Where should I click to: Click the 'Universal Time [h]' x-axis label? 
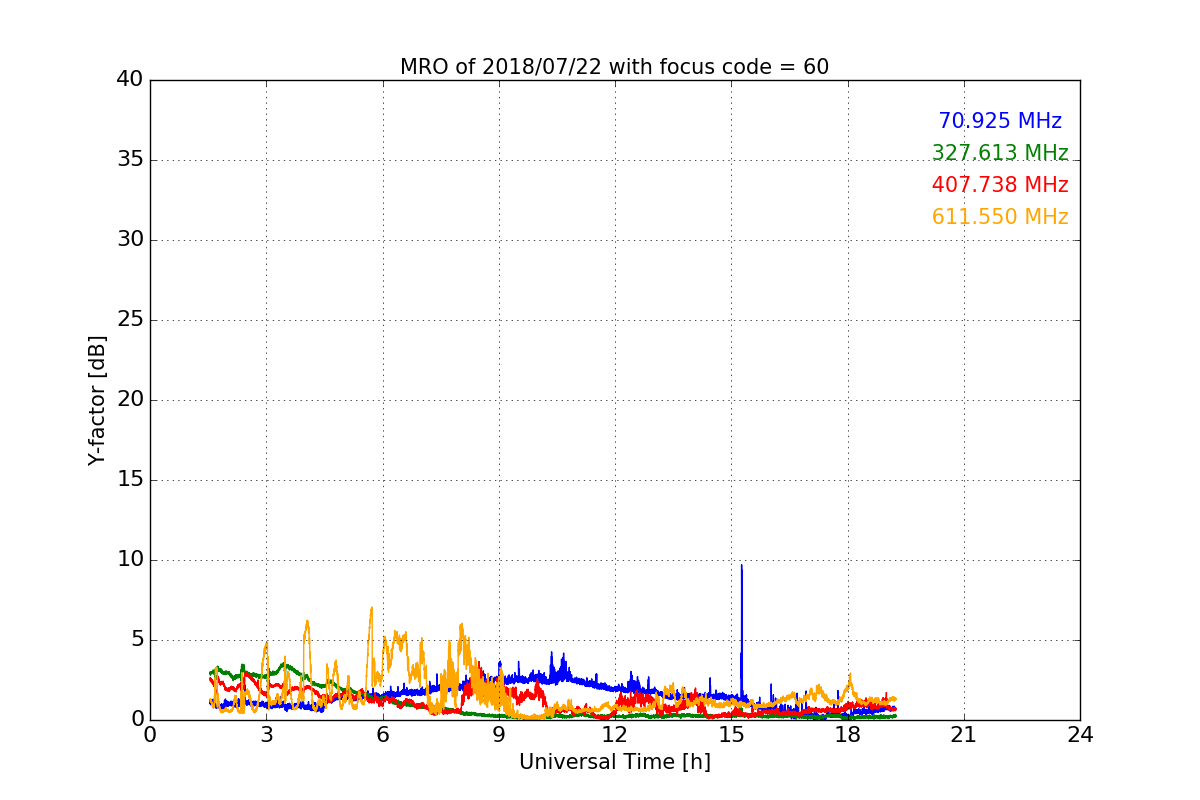[614, 762]
